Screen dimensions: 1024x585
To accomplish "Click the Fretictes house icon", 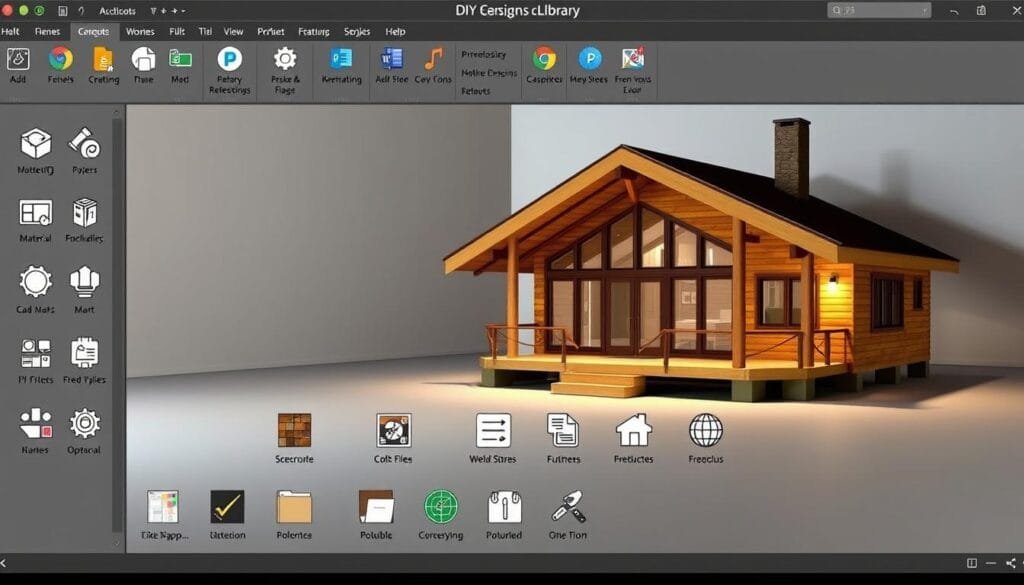I will point(632,432).
